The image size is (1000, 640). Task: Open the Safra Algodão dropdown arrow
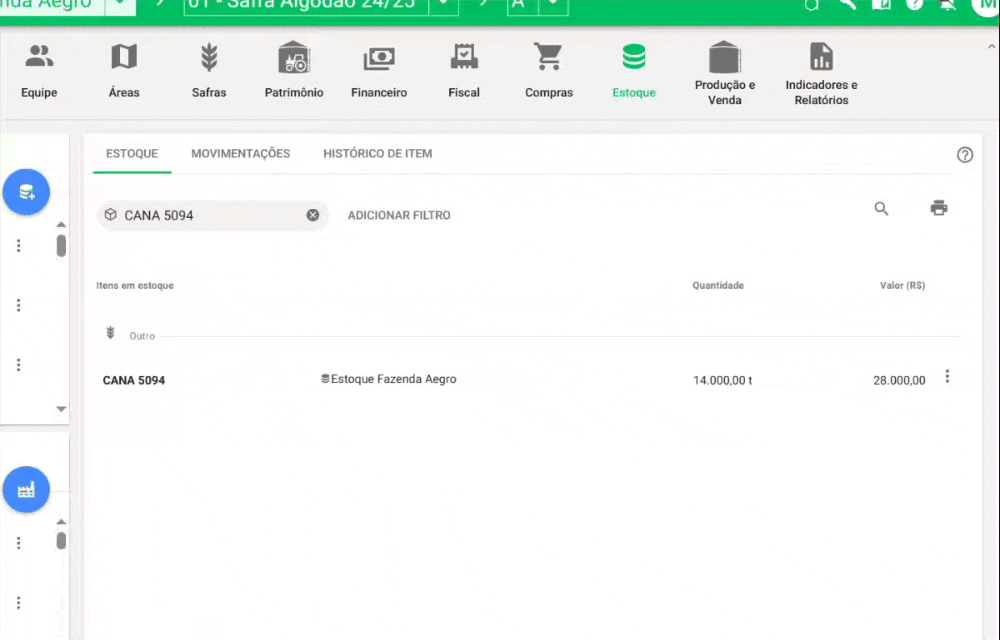(443, 5)
